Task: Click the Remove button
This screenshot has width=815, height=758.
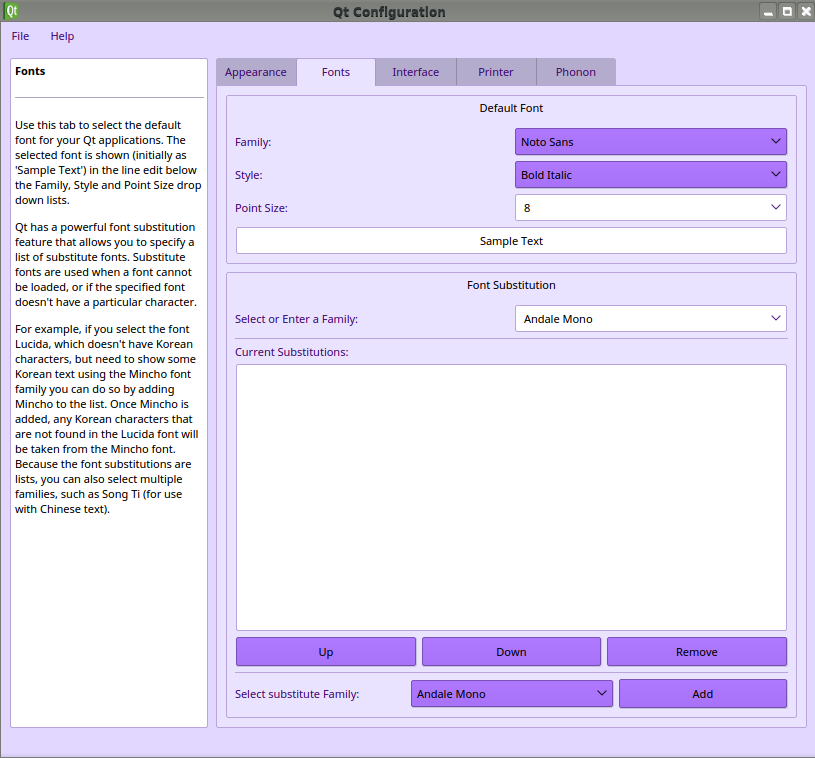Action: (696, 652)
